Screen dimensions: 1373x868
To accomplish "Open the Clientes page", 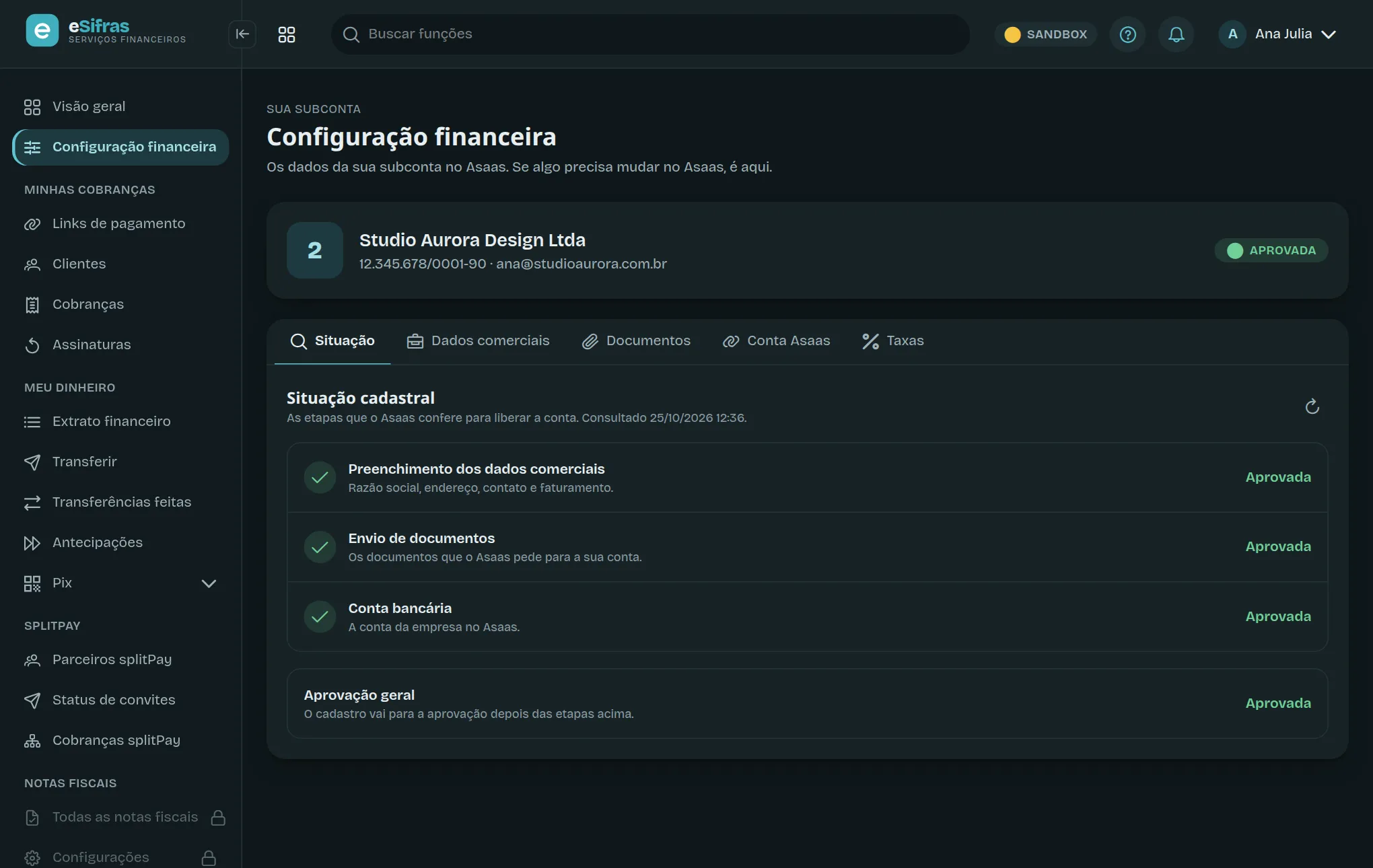I will [120, 264].
